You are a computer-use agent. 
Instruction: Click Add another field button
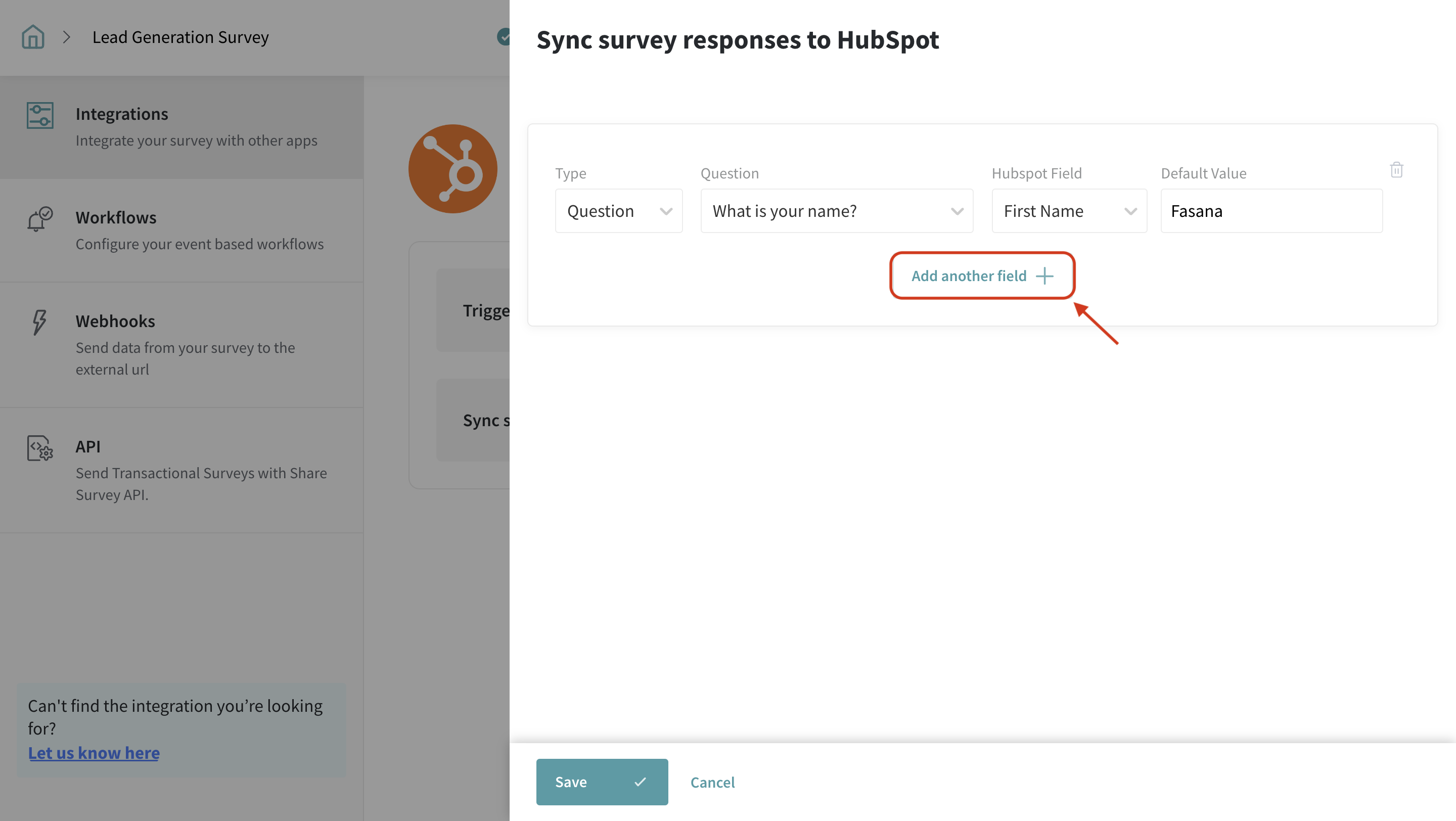tap(982, 276)
